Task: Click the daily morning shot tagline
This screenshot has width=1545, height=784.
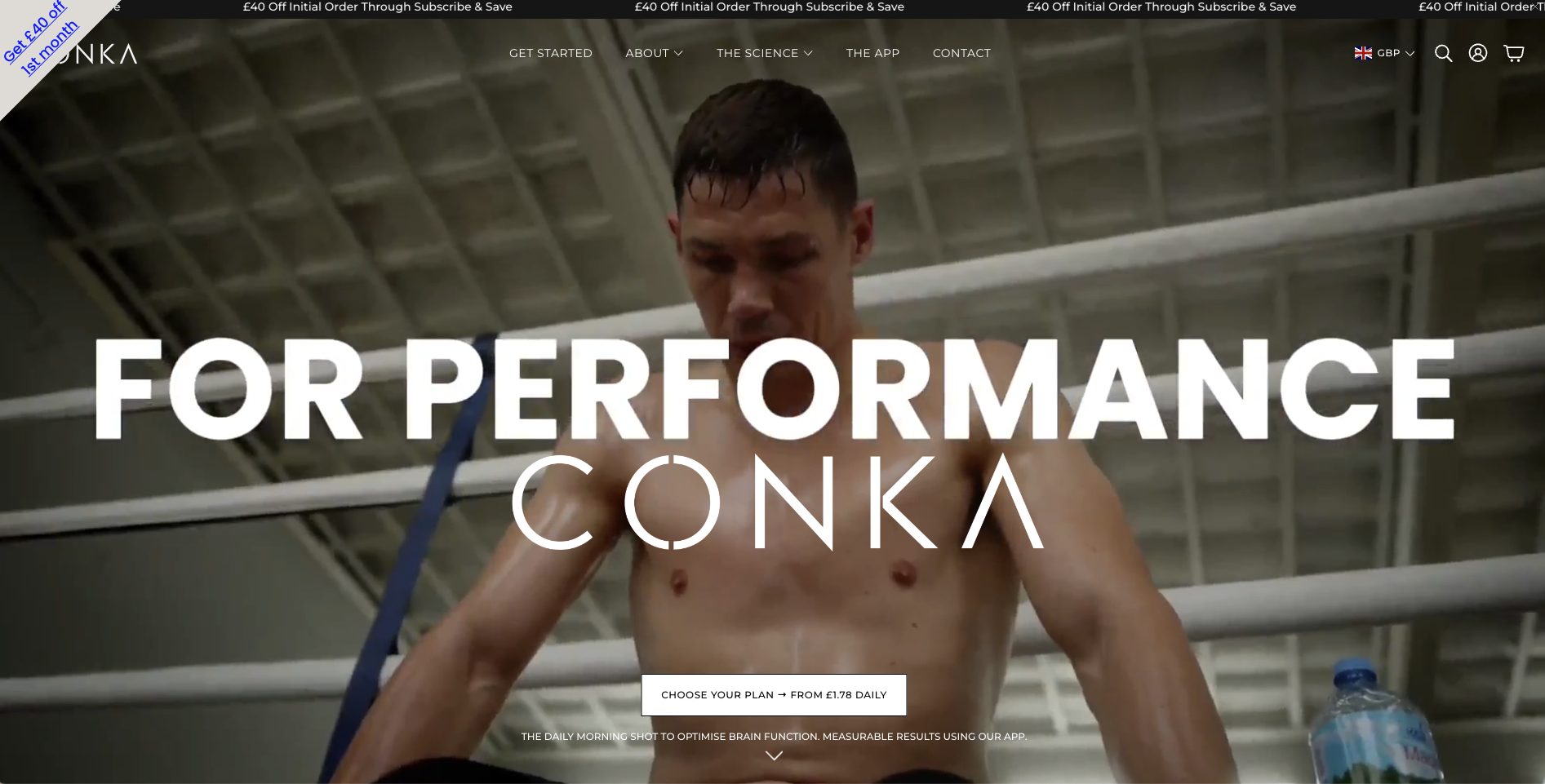Action: pos(774,737)
